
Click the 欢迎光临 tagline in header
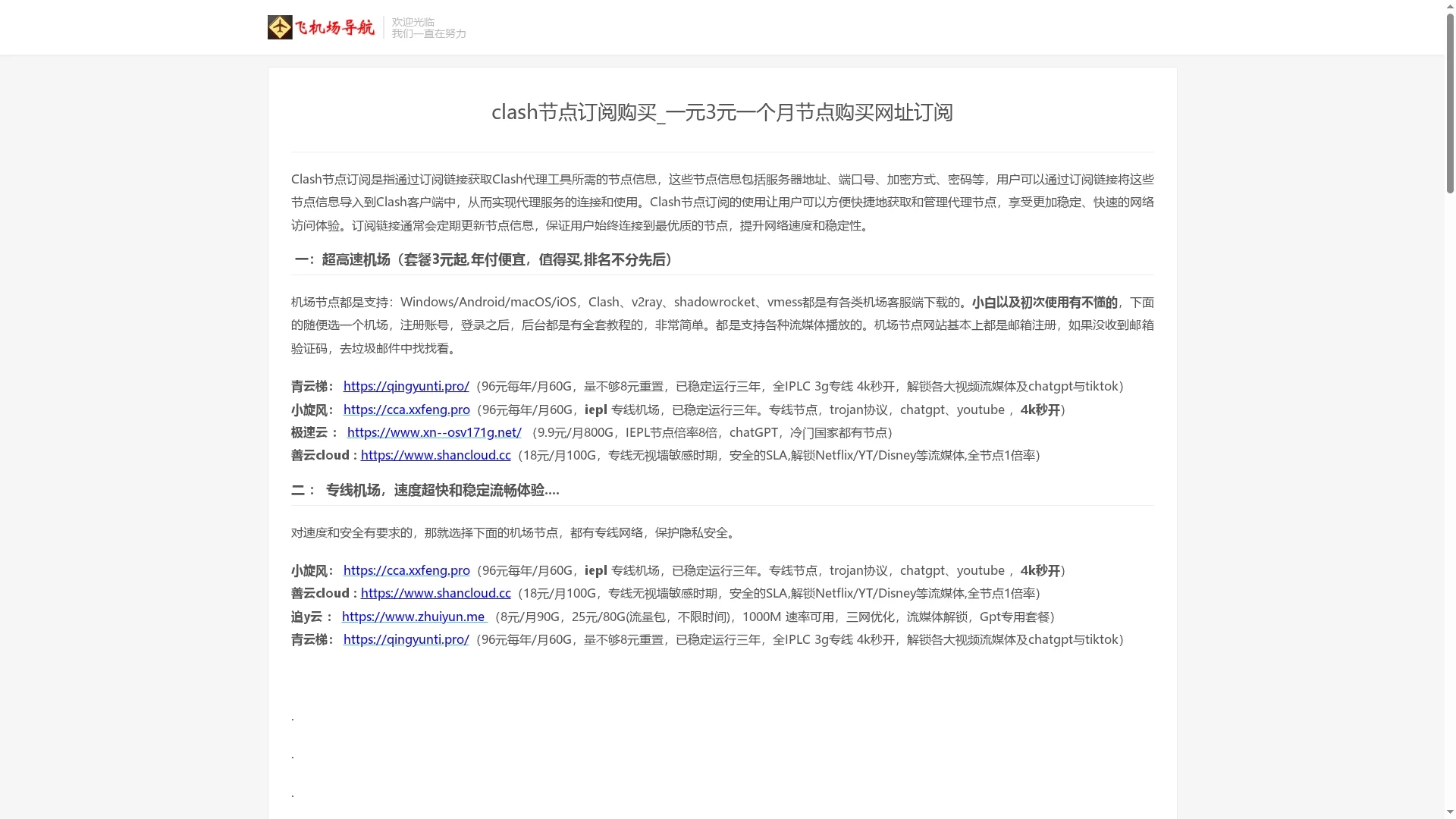click(x=413, y=22)
